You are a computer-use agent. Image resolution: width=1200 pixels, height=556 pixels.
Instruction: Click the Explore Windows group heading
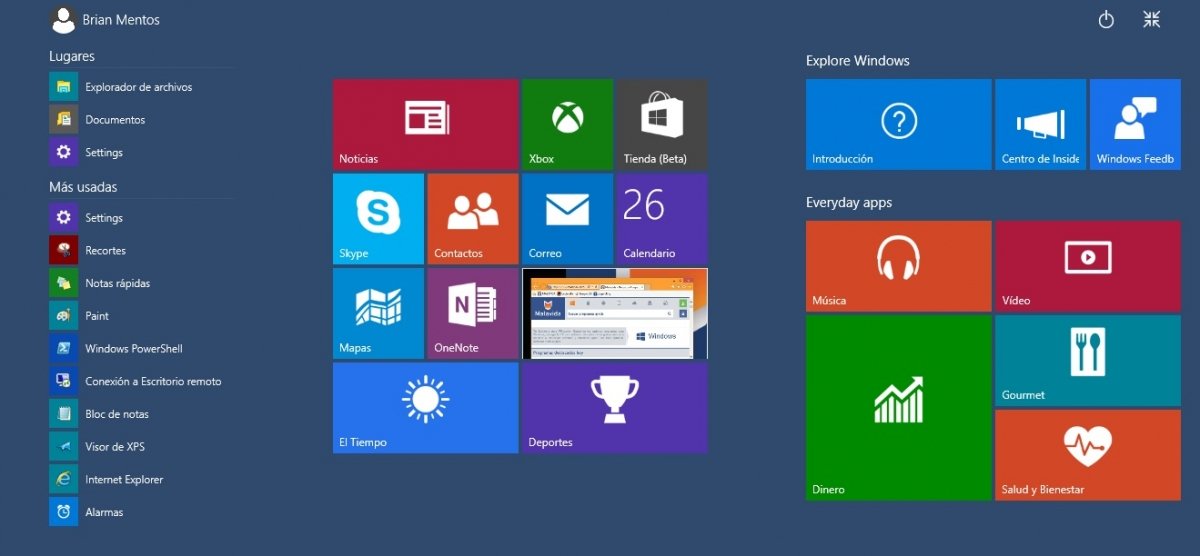pos(858,61)
